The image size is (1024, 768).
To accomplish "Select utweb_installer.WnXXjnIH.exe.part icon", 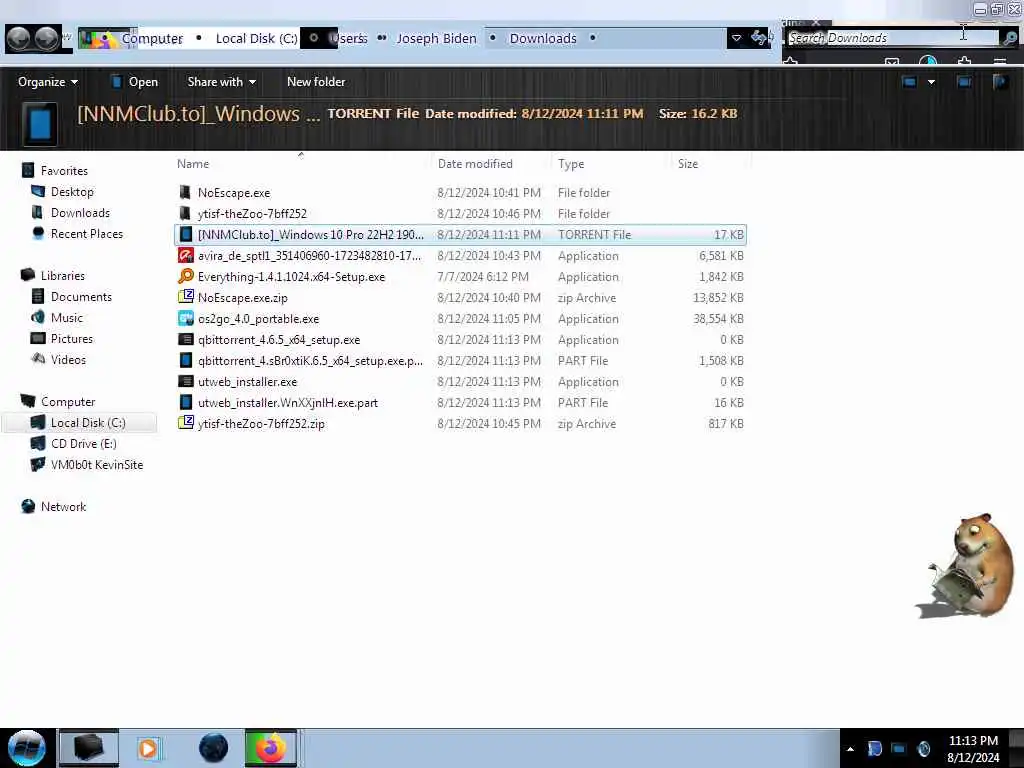I will [x=185, y=402].
